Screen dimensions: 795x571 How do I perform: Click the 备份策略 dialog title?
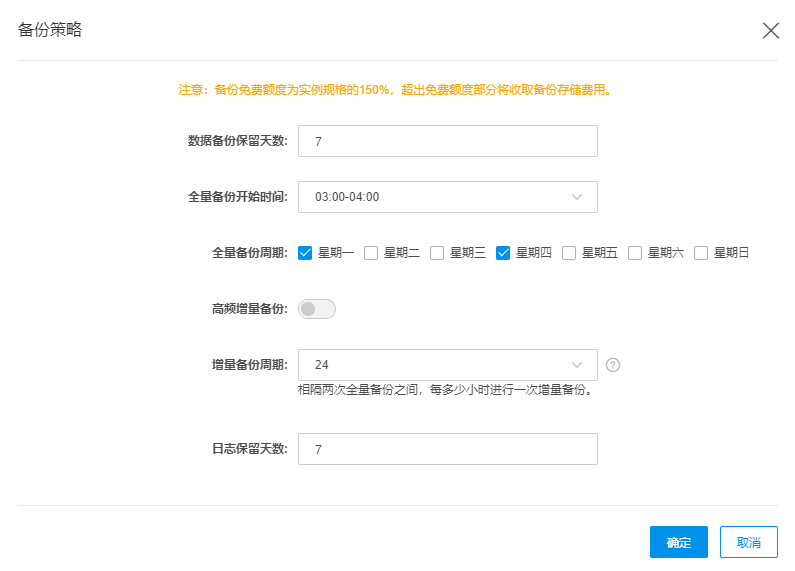coord(50,30)
